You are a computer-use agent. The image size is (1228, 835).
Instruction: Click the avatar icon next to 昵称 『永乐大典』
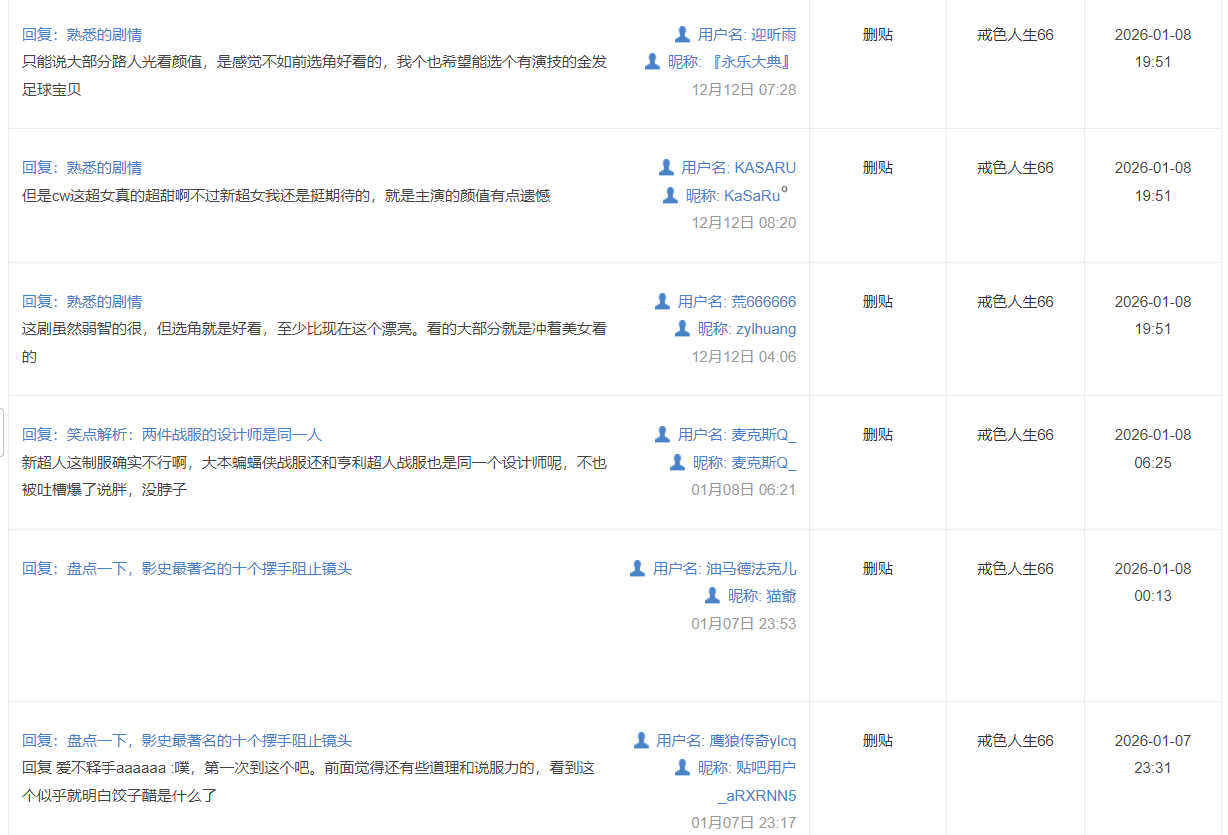coord(652,62)
